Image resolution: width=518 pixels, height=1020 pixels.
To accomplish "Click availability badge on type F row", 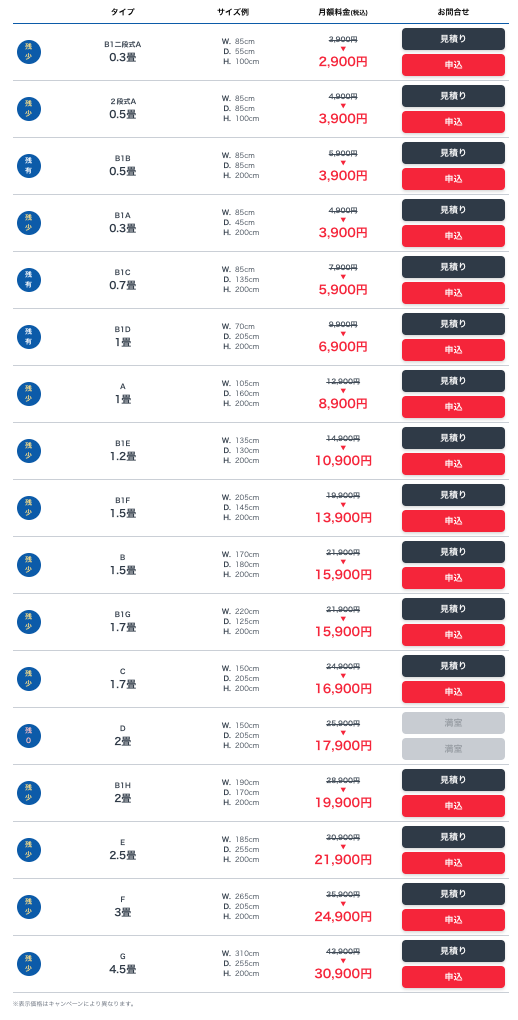I will coord(29,907).
